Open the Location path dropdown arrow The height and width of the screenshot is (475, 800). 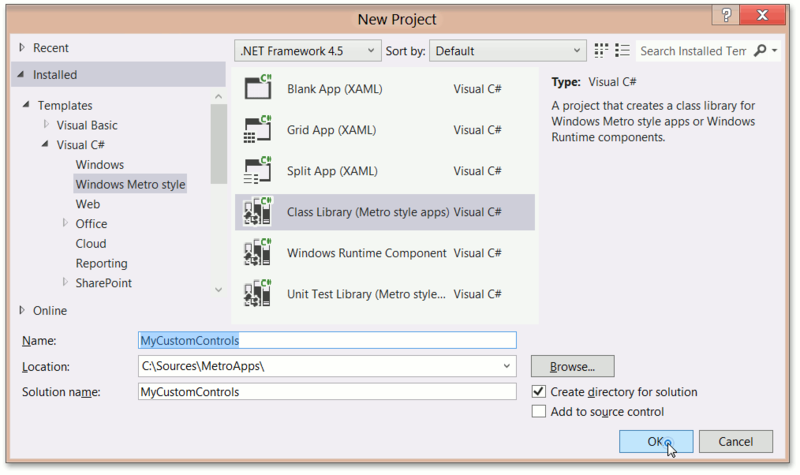[x=506, y=366]
